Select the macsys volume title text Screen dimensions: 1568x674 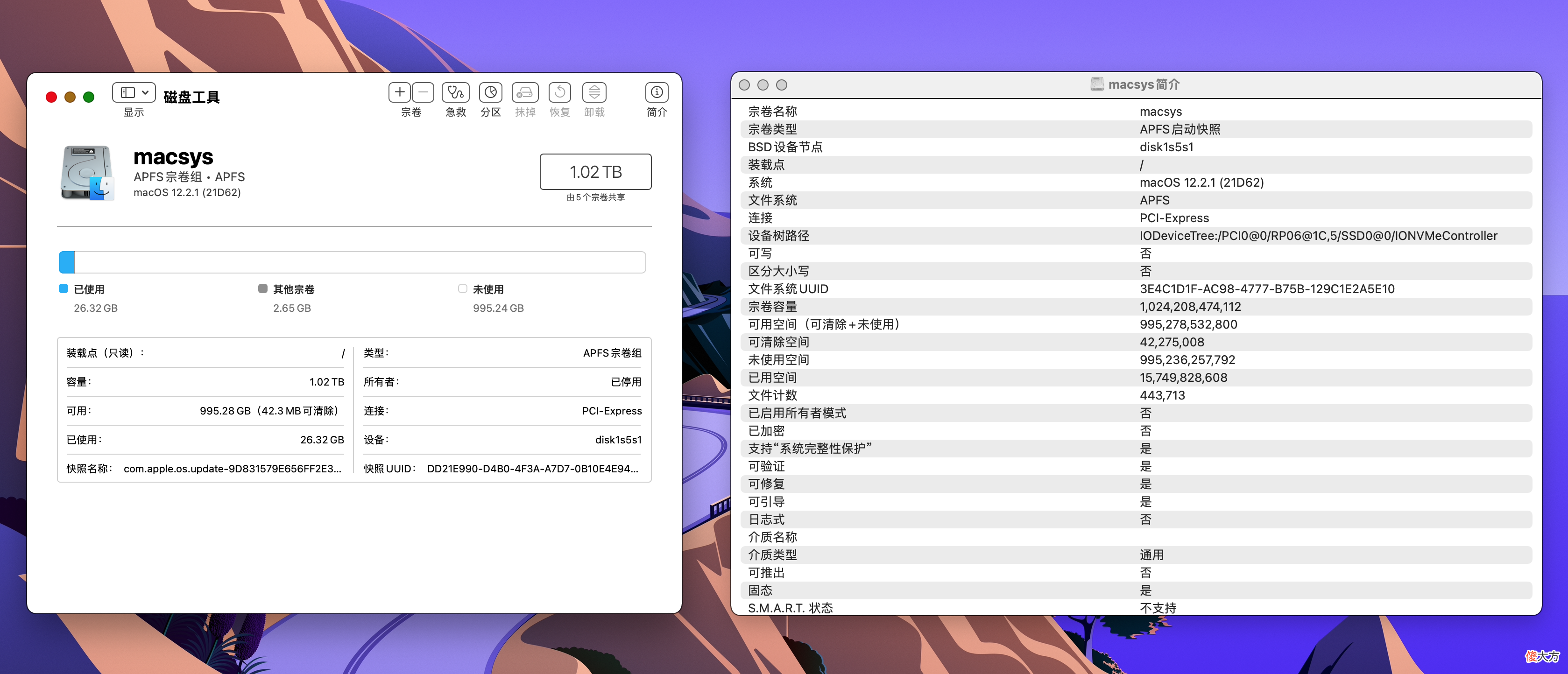(174, 157)
